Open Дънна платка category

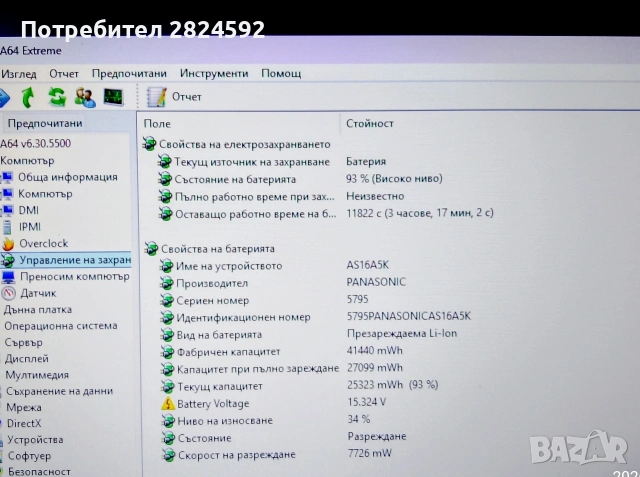38,310
